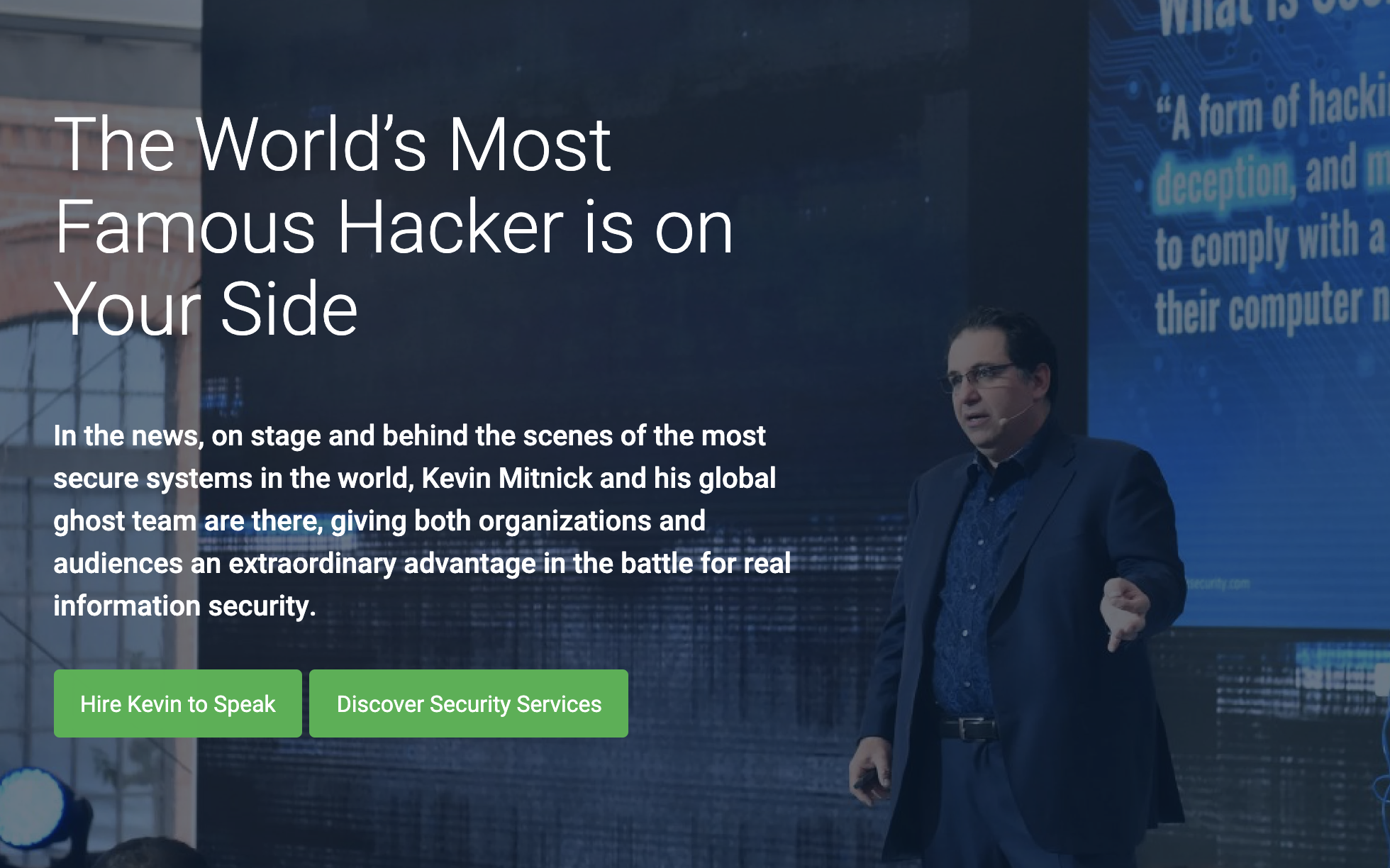1390x868 pixels.
Task: Open Discover Security Services button
Action: click(469, 703)
